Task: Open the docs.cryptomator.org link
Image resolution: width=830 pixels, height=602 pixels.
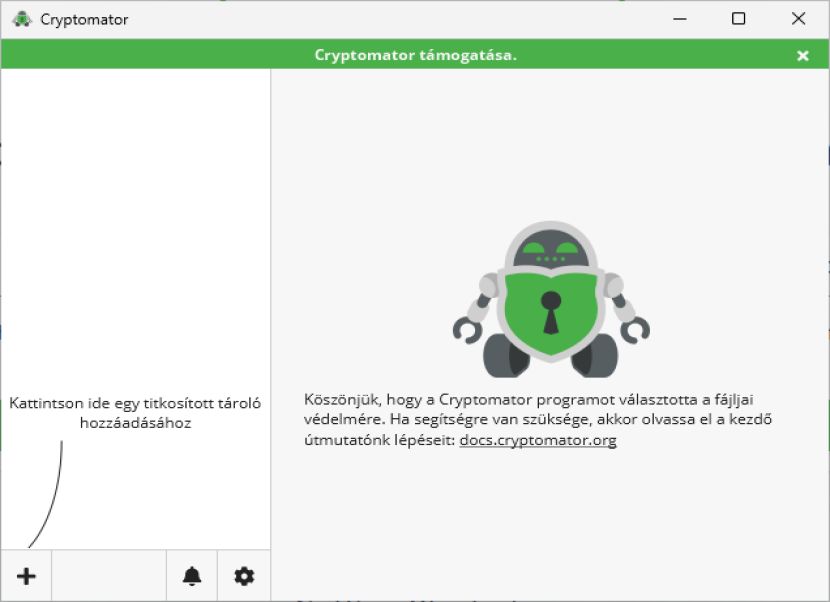Action: point(538,440)
